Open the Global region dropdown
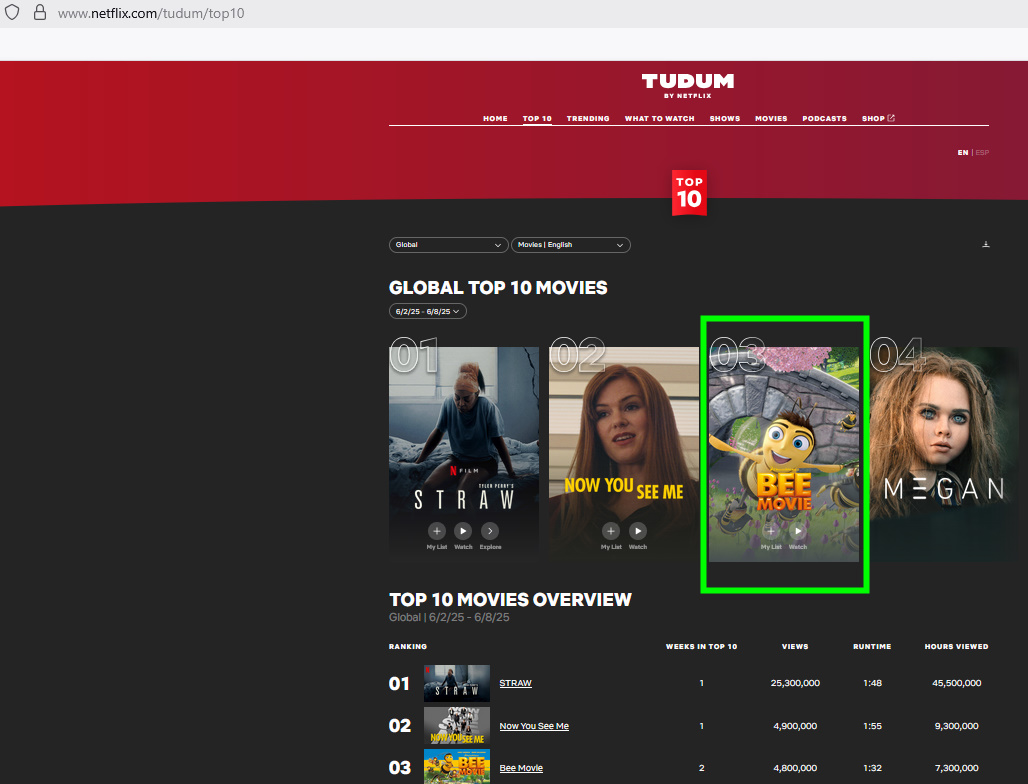1028x784 pixels. click(448, 245)
